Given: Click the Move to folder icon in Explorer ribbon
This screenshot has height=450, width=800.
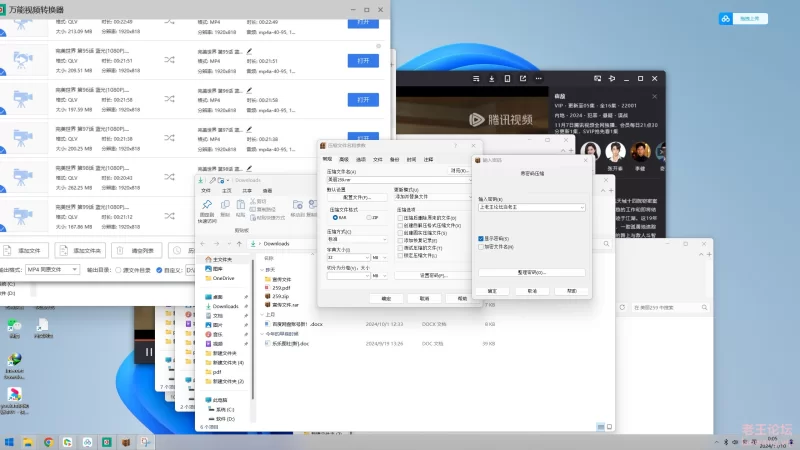Looking at the screenshot, I should 297,205.
